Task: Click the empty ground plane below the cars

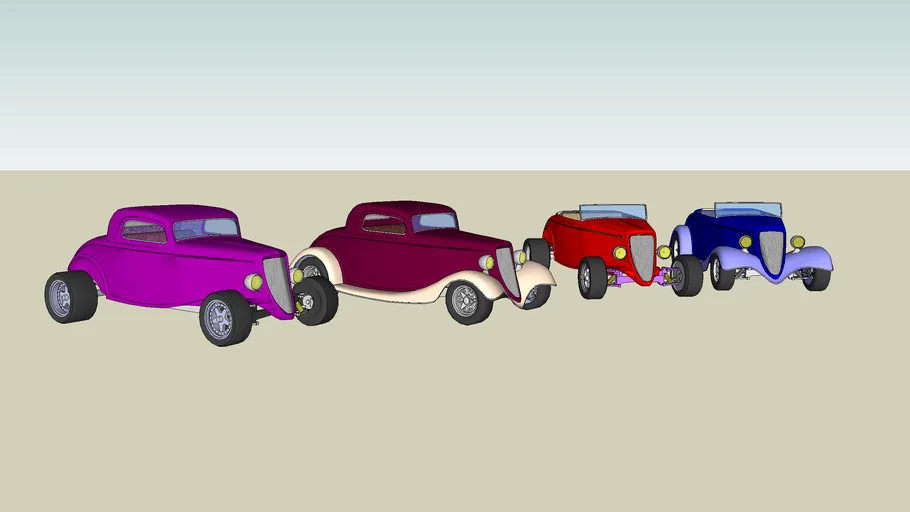Action: (455, 420)
